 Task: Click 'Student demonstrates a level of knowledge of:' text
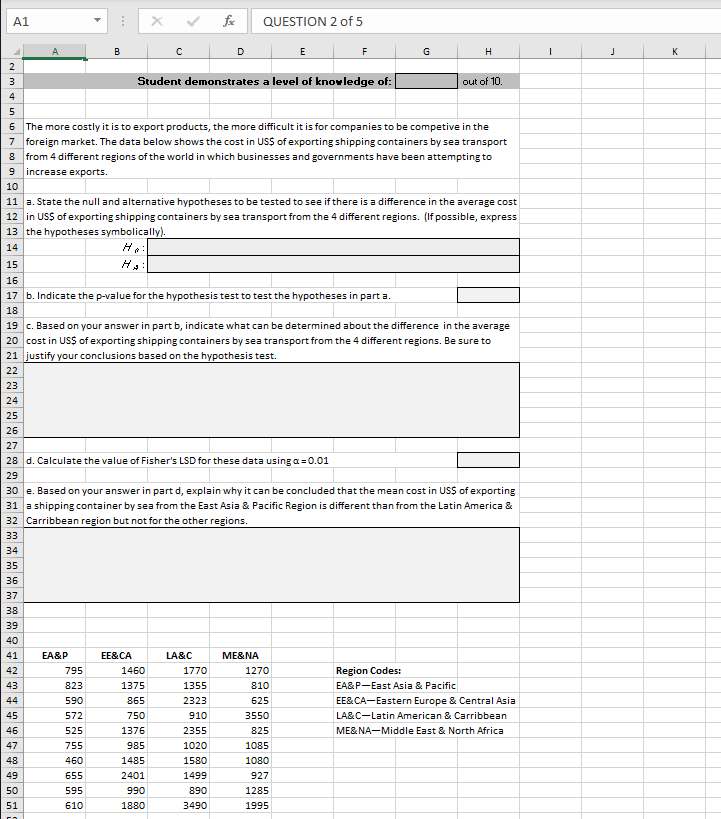click(264, 81)
